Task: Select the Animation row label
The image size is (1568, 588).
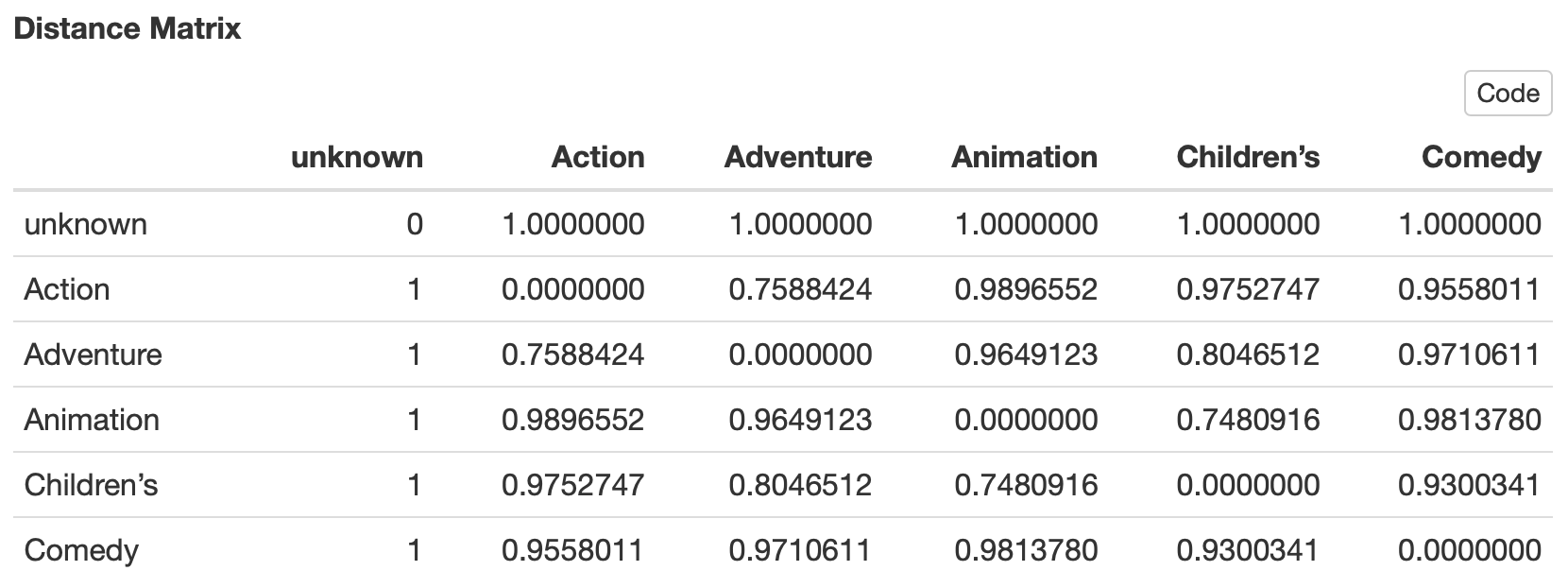Action: point(92,420)
